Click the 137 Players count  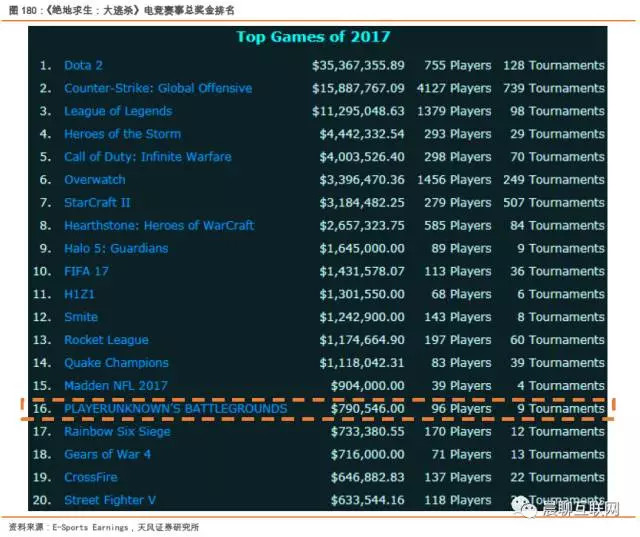[x=458, y=477]
